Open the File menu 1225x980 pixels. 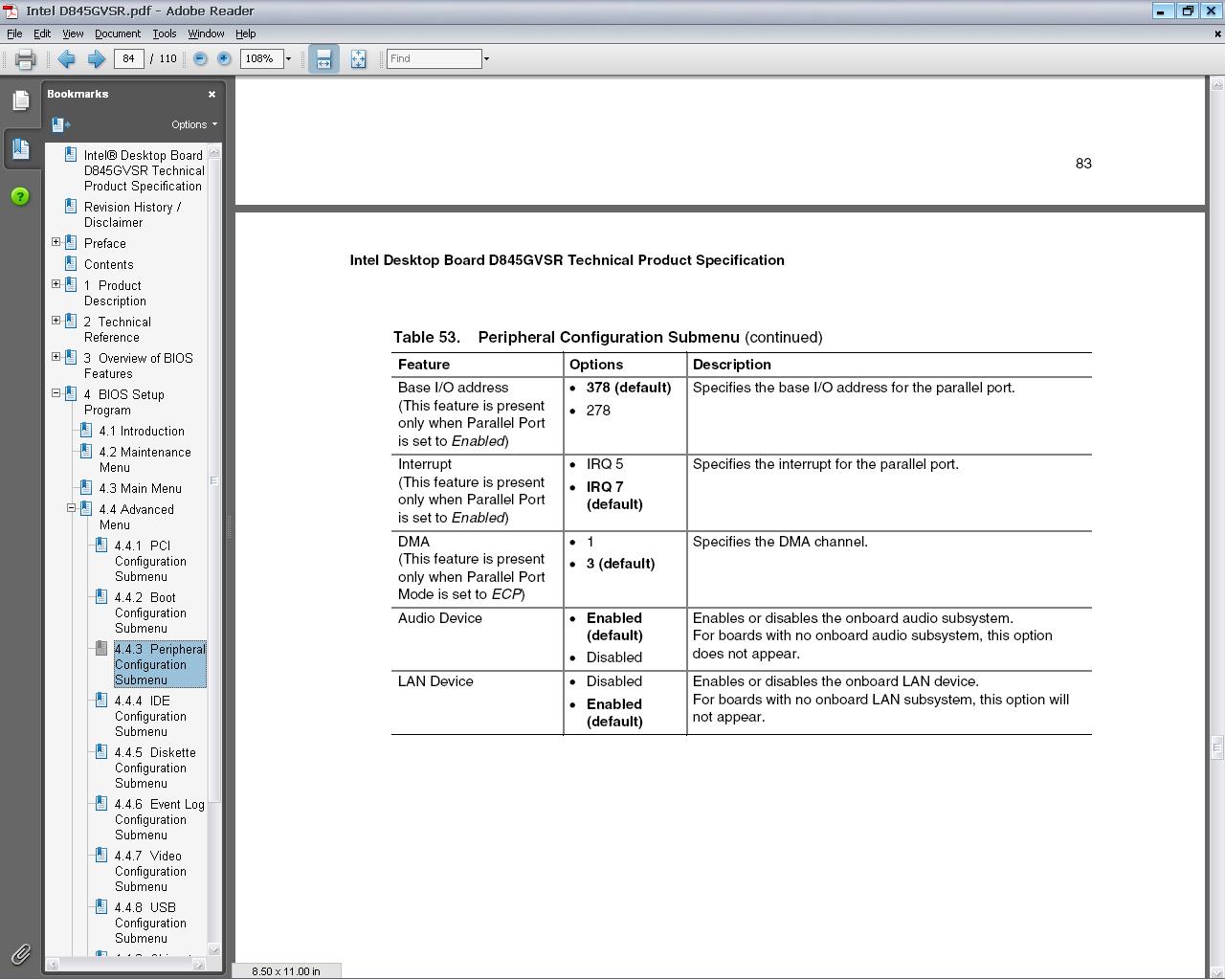click(14, 33)
